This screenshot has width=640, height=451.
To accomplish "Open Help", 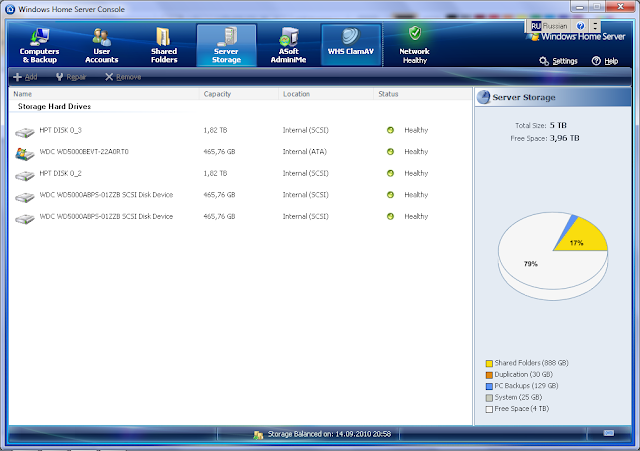I will pos(605,61).
